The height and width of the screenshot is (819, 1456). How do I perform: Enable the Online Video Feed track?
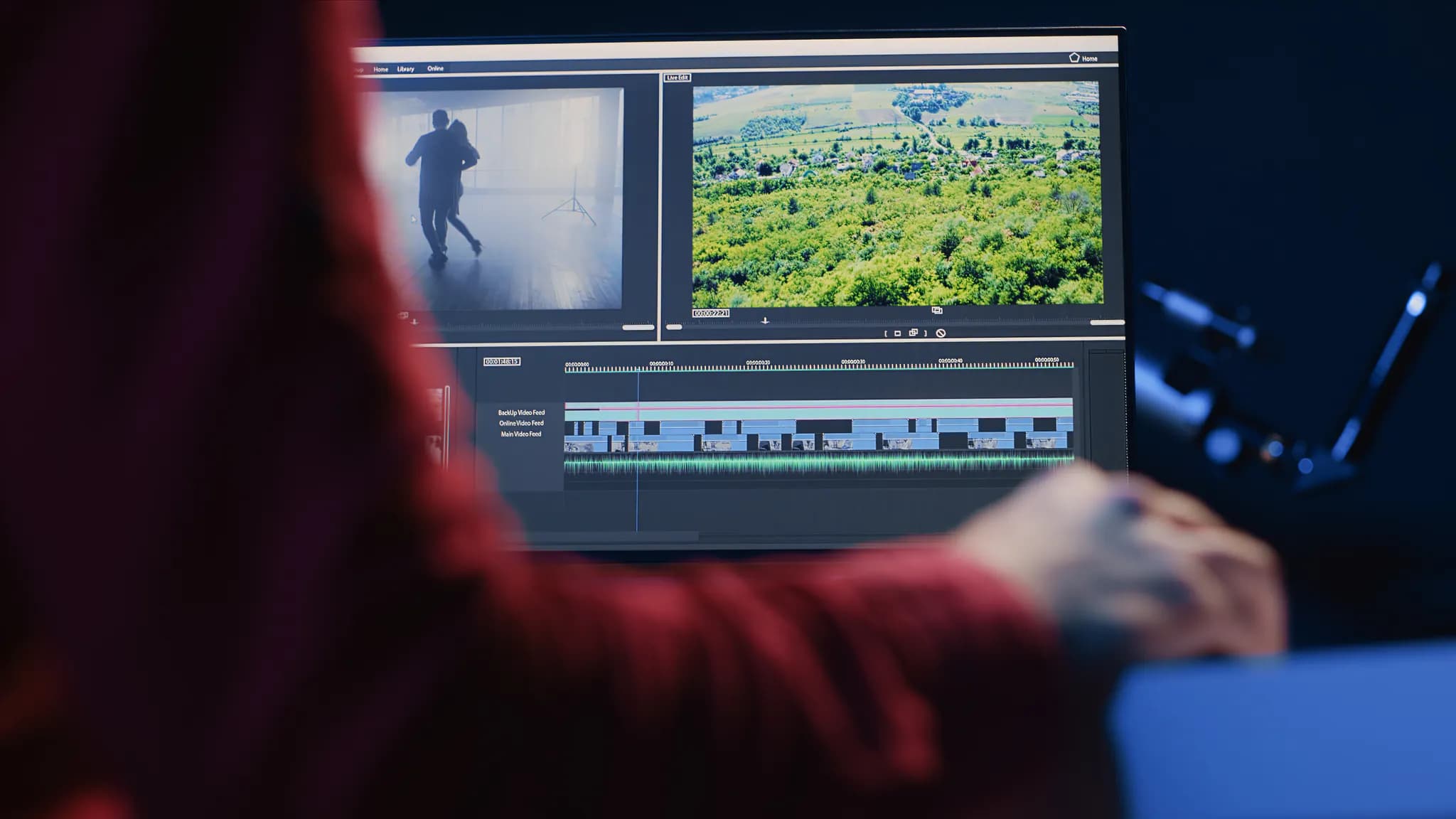(x=521, y=424)
